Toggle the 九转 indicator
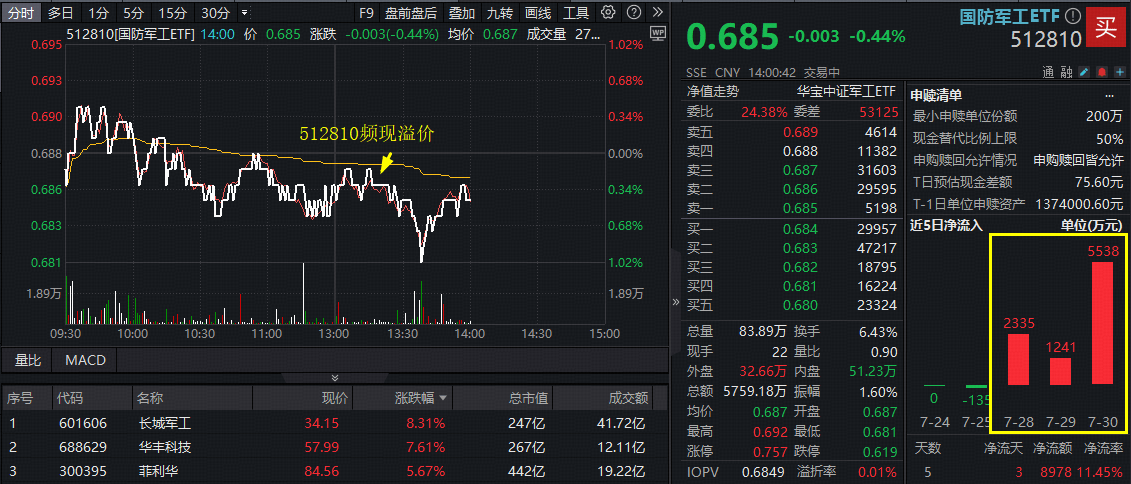Screen dimensions: 1131x484 tap(499, 12)
